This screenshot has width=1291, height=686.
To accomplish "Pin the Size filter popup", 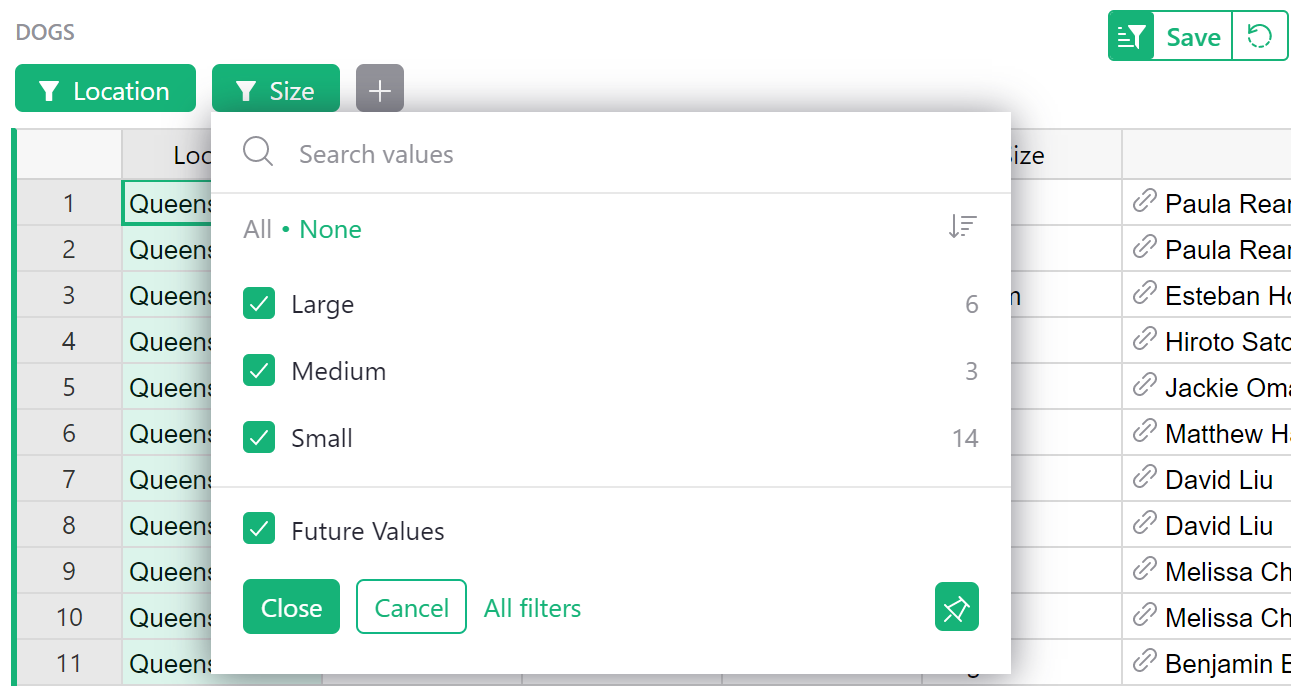I will (x=956, y=606).
